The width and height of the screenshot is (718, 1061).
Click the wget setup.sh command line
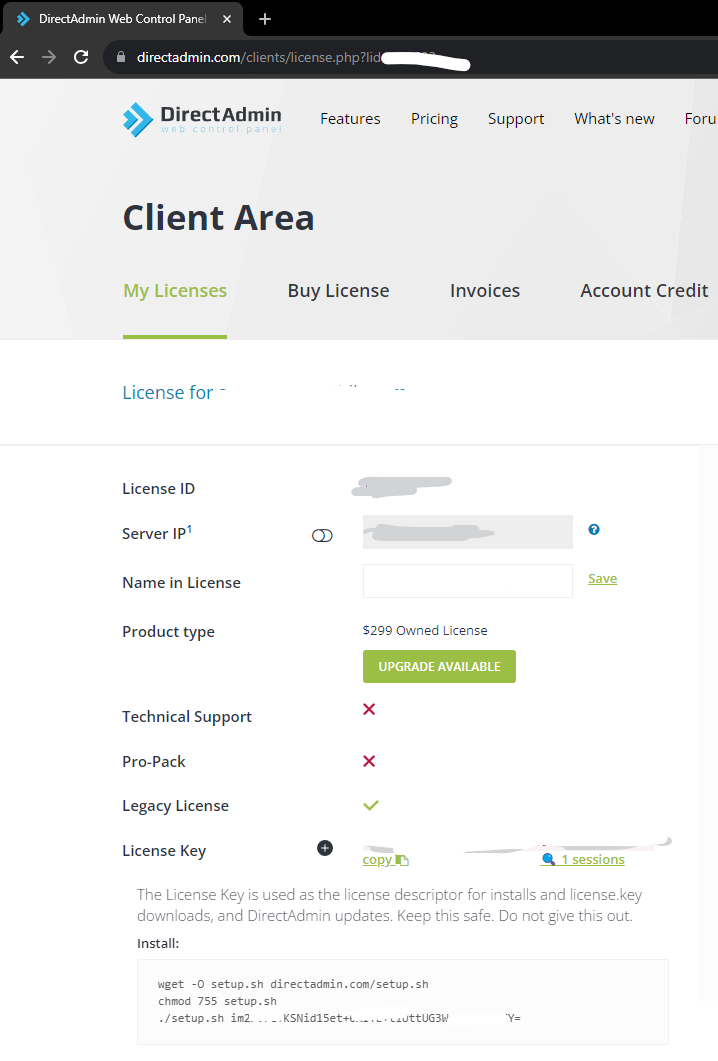tap(293, 985)
